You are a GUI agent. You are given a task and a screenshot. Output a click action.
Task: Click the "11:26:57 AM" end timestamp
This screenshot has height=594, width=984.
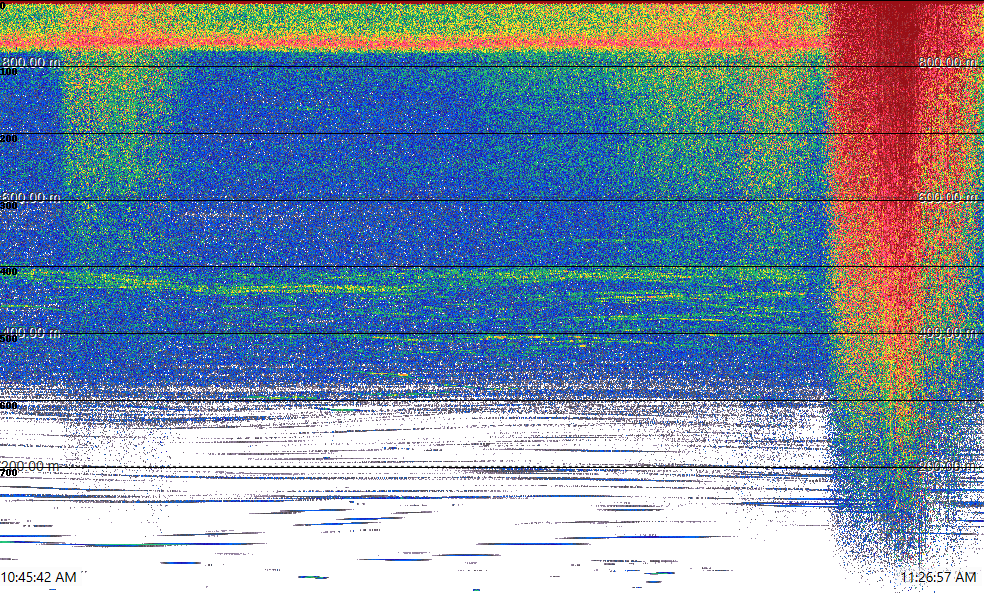click(938, 577)
